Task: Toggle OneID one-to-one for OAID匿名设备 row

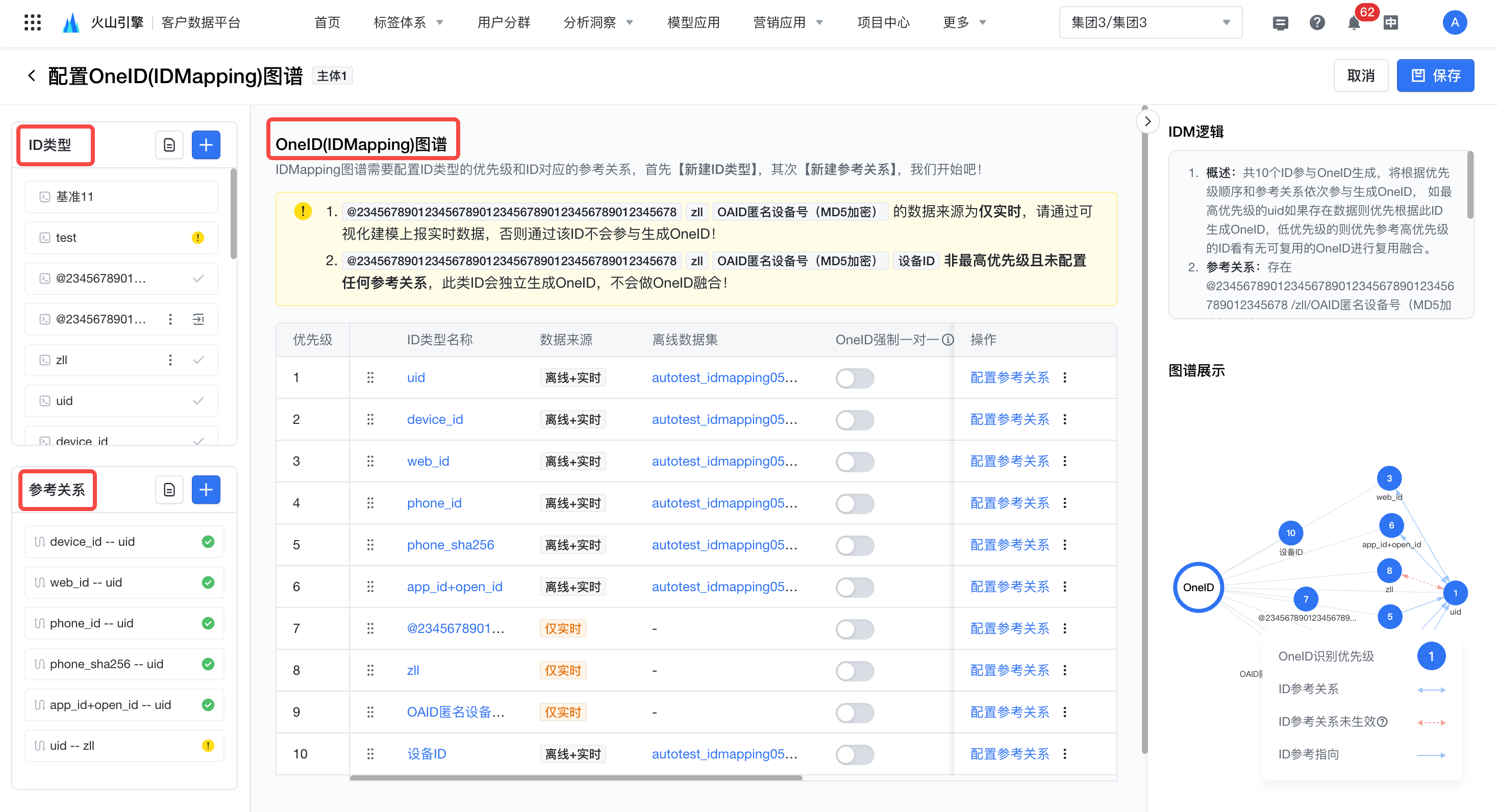Action: 855,713
